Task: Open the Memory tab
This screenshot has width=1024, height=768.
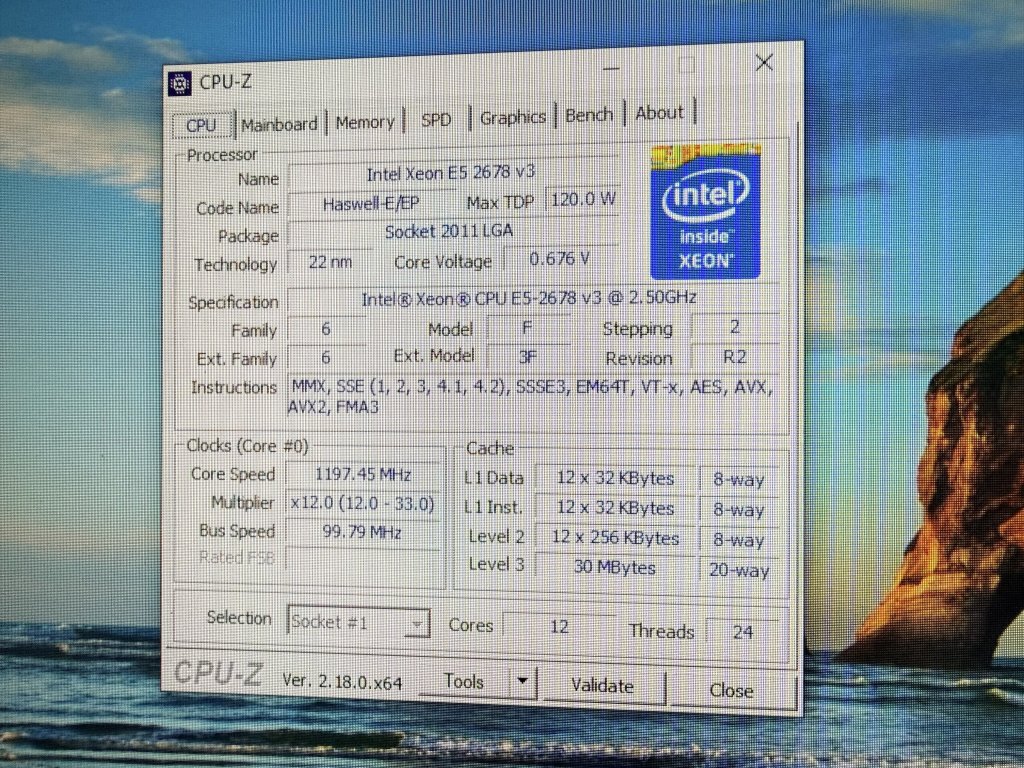Action: point(365,121)
